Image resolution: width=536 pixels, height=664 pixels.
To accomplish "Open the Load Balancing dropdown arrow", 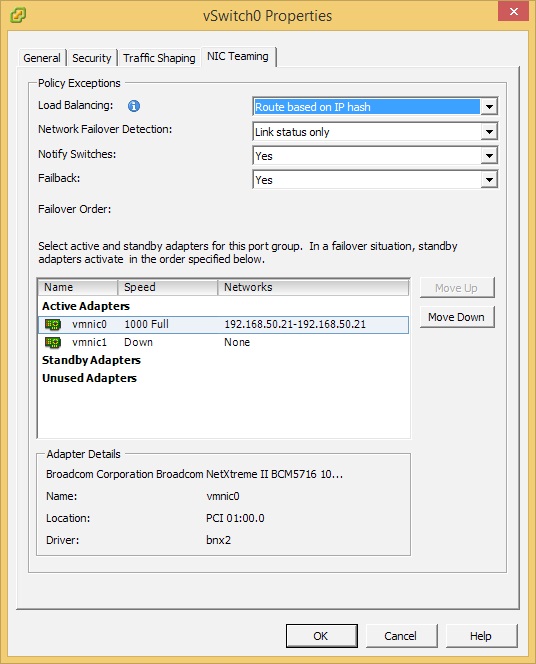I will click(489, 107).
